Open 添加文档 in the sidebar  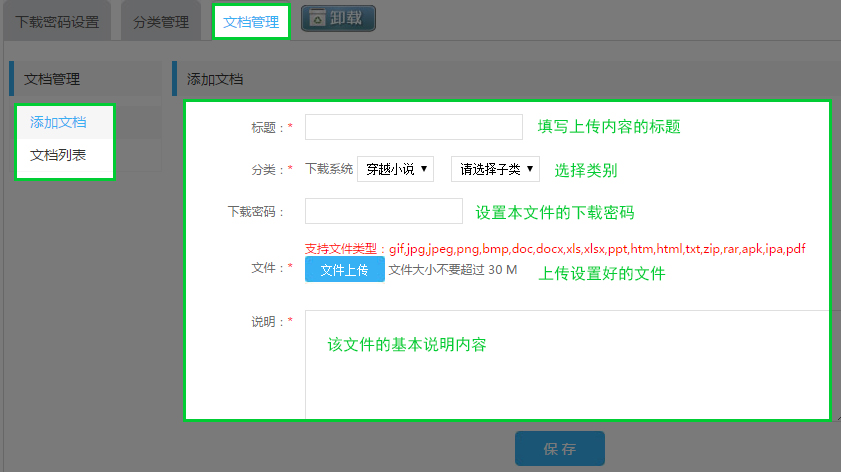point(58,123)
